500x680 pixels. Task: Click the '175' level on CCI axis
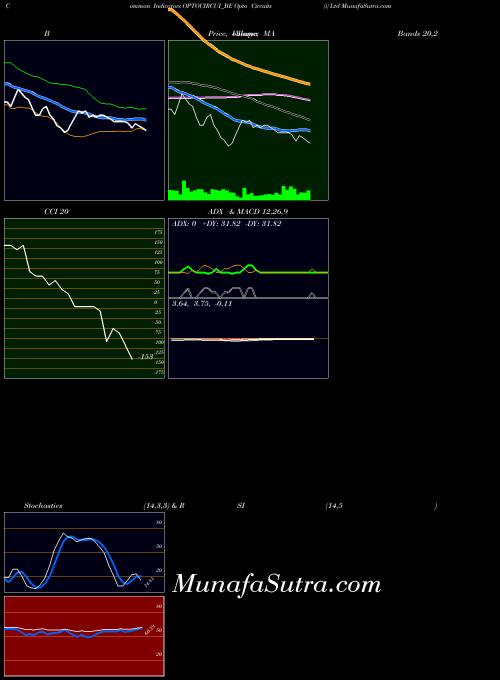click(x=159, y=232)
